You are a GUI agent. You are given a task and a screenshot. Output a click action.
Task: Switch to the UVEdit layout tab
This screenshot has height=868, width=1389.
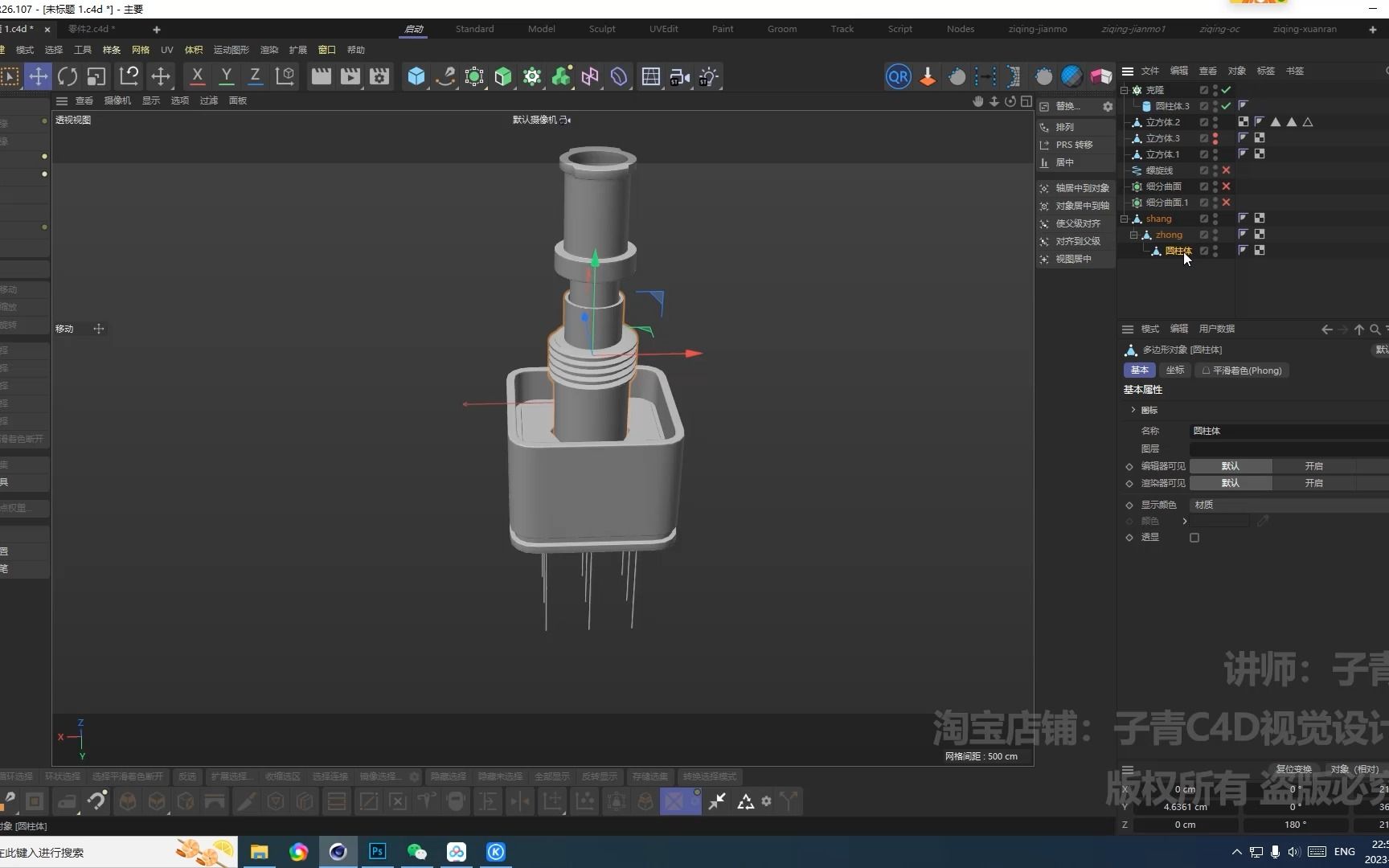(663, 29)
